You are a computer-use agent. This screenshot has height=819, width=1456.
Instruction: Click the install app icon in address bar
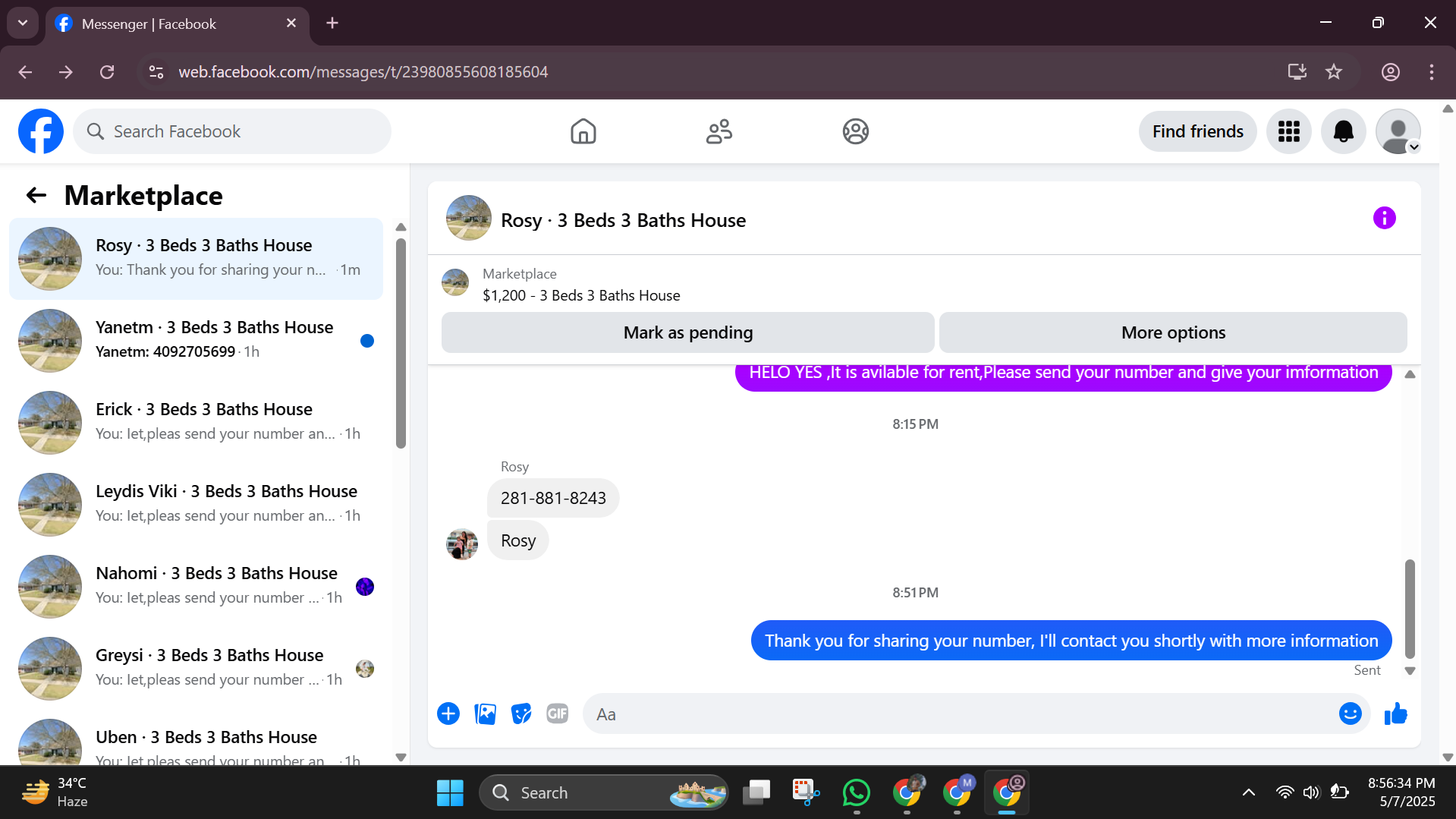tap(1297, 72)
